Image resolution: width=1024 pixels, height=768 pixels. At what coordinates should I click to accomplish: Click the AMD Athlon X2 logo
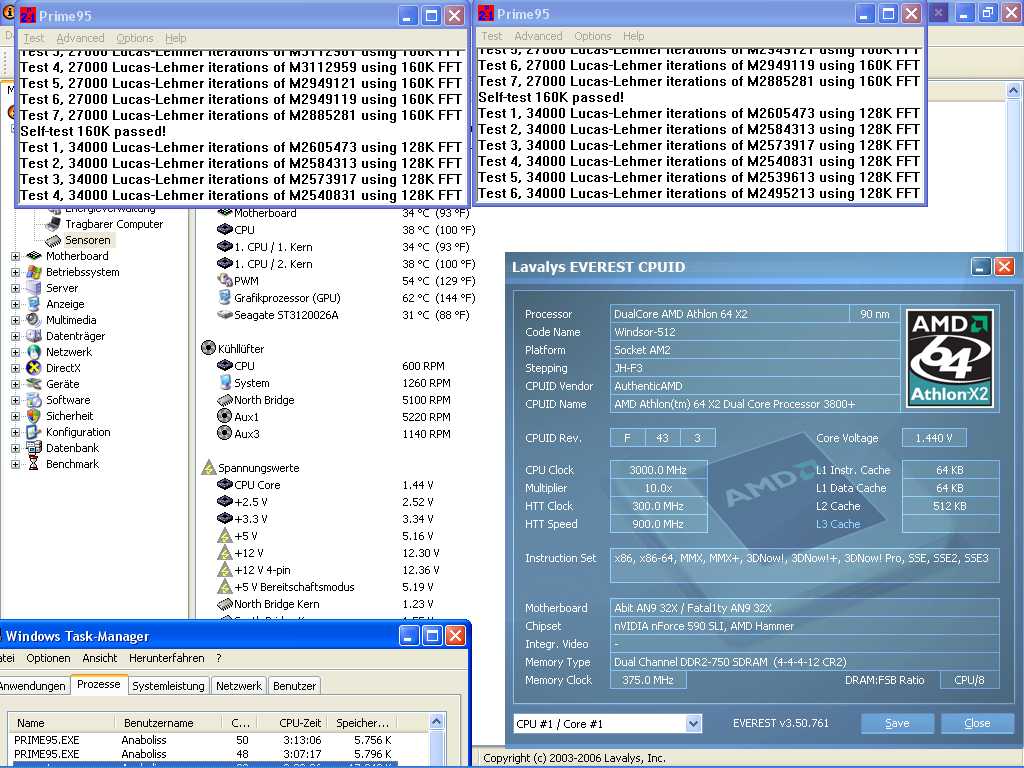950,359
